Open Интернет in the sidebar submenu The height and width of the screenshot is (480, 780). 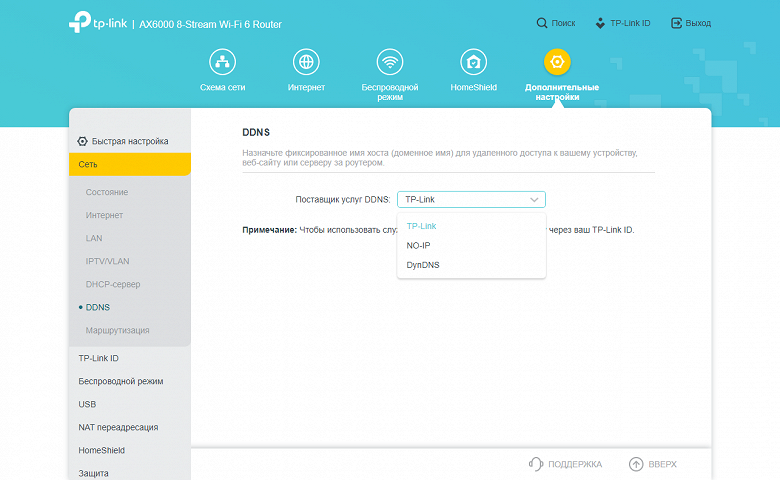104,215
